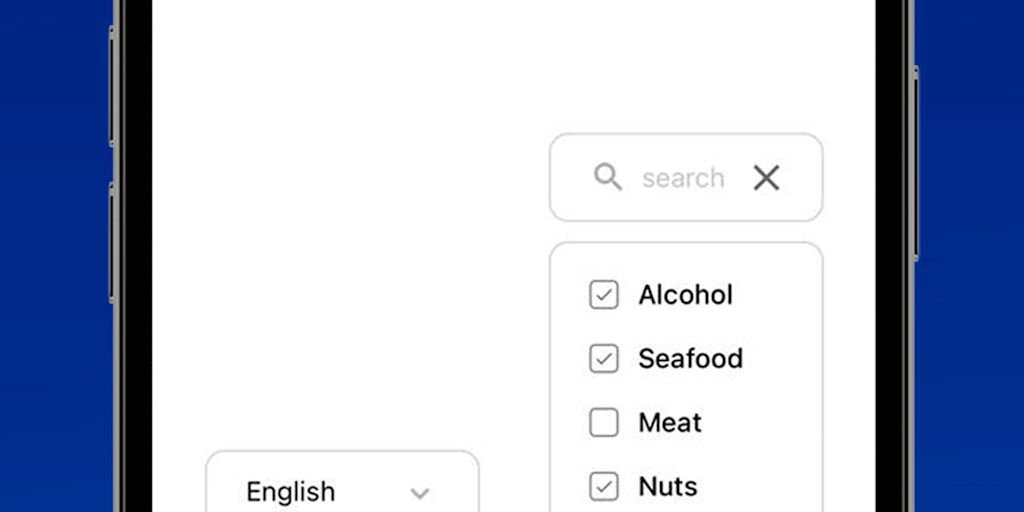Screen dimensions: 1024x512
Task: Click the Alcohol text label
Action: [685, 295]
